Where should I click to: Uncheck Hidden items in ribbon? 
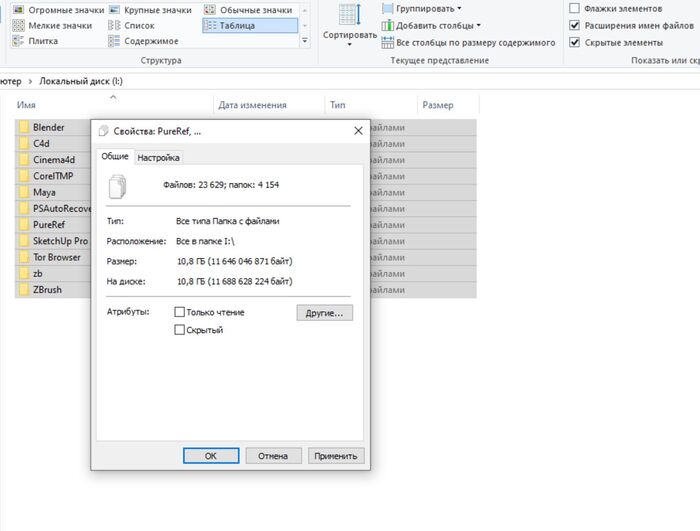click(574, 42)
